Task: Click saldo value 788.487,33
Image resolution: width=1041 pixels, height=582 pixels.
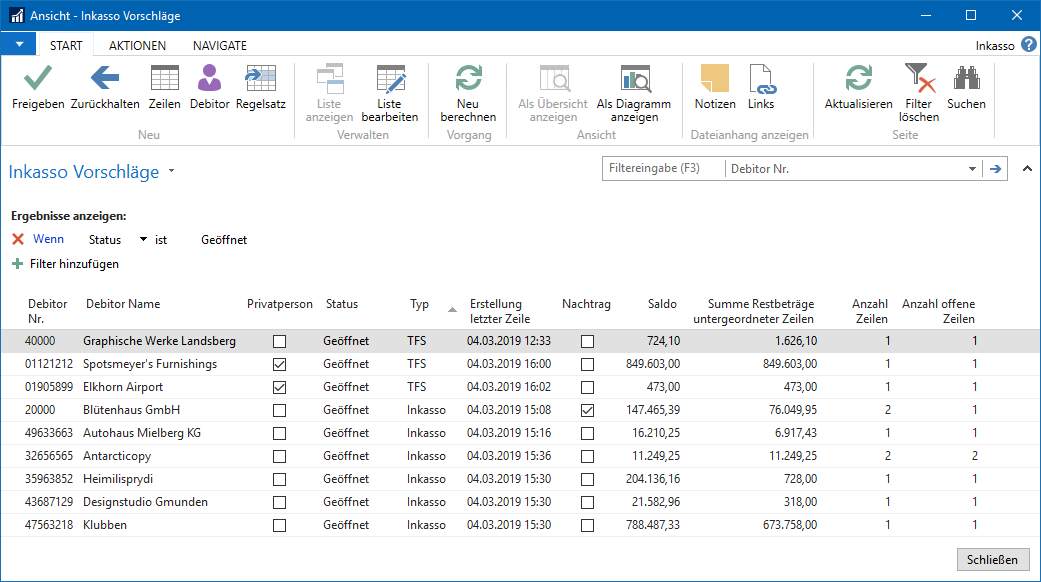Action: click(x=653, y=524)
